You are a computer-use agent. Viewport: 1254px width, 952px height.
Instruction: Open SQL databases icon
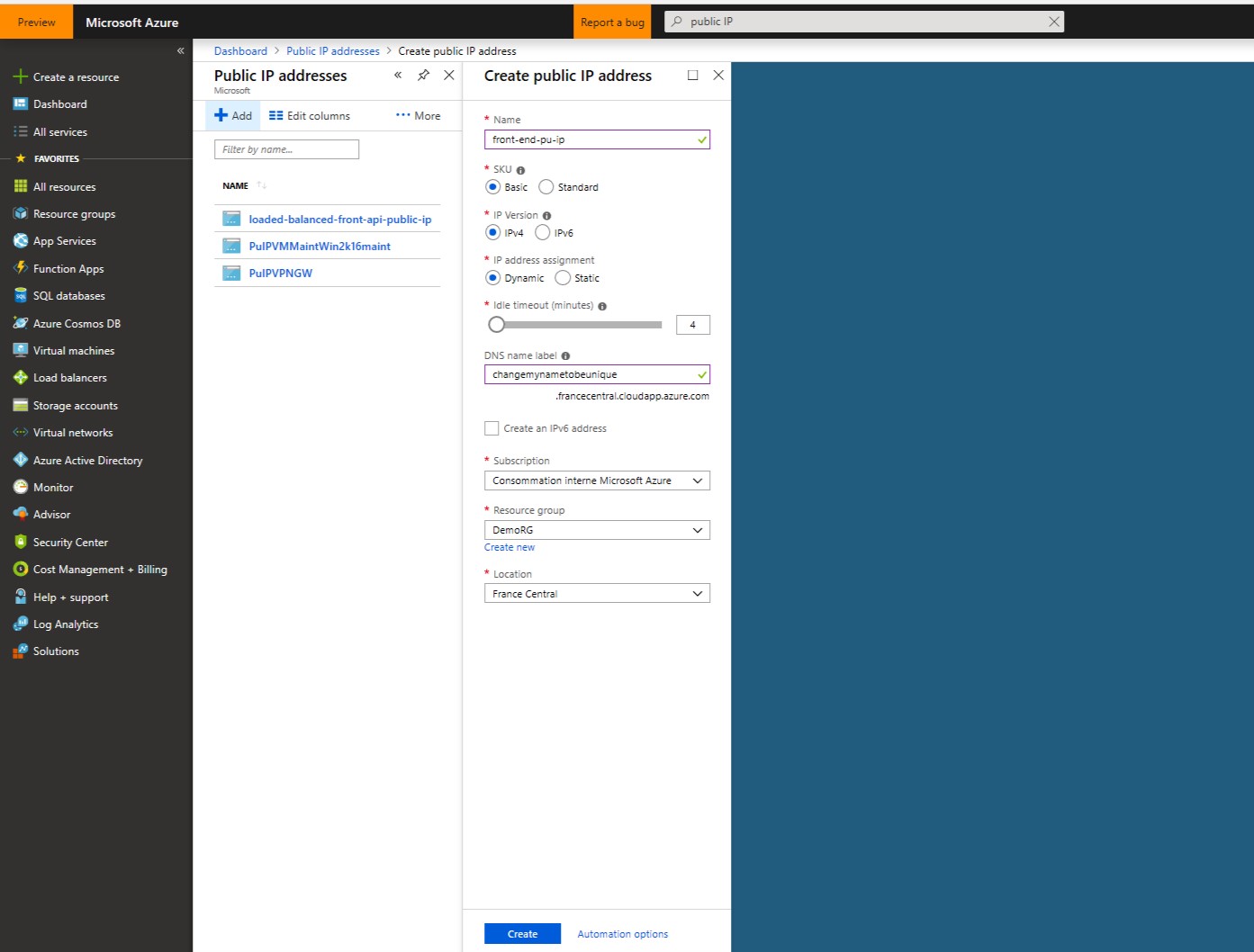[x=21, y=295]
